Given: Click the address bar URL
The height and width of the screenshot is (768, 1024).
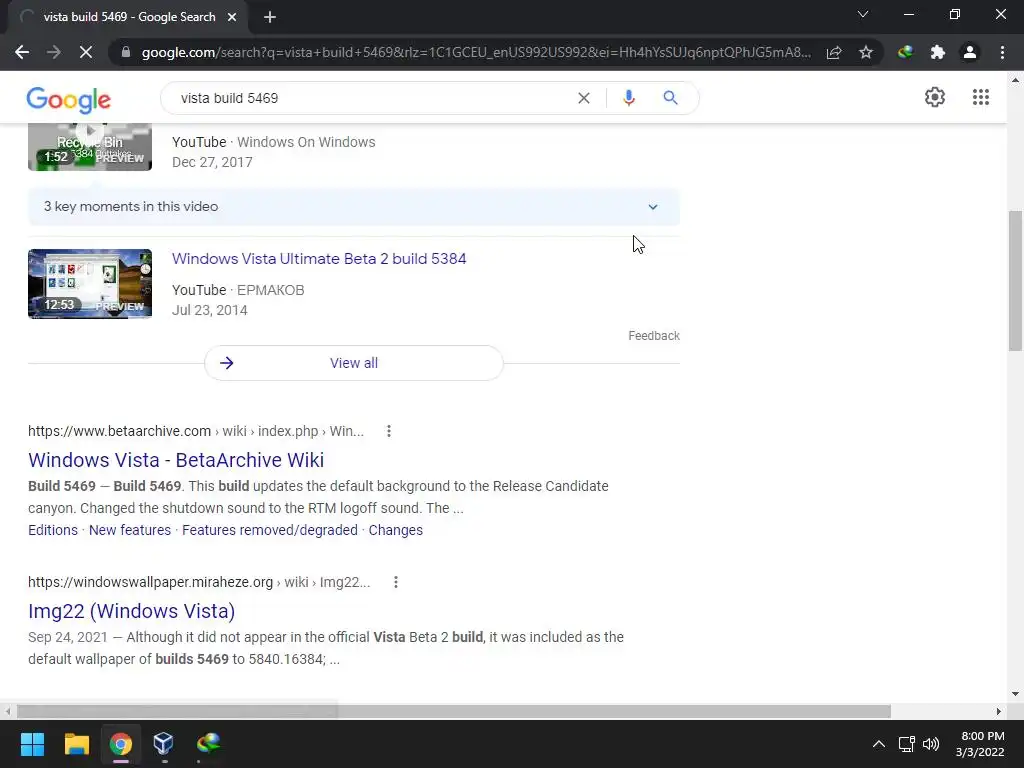Looking at the screenshot, I should (476, 52).
